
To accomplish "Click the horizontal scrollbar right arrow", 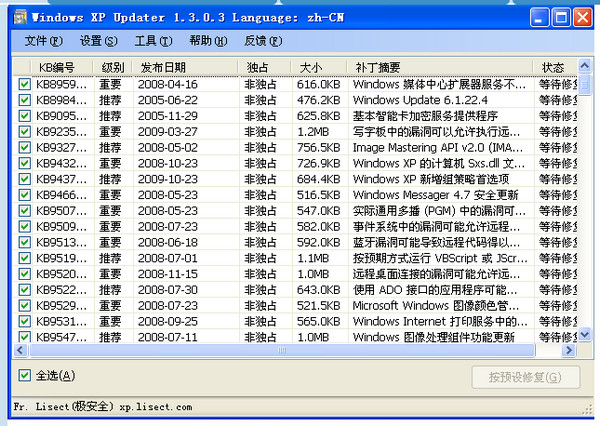I will pos(569,350).
